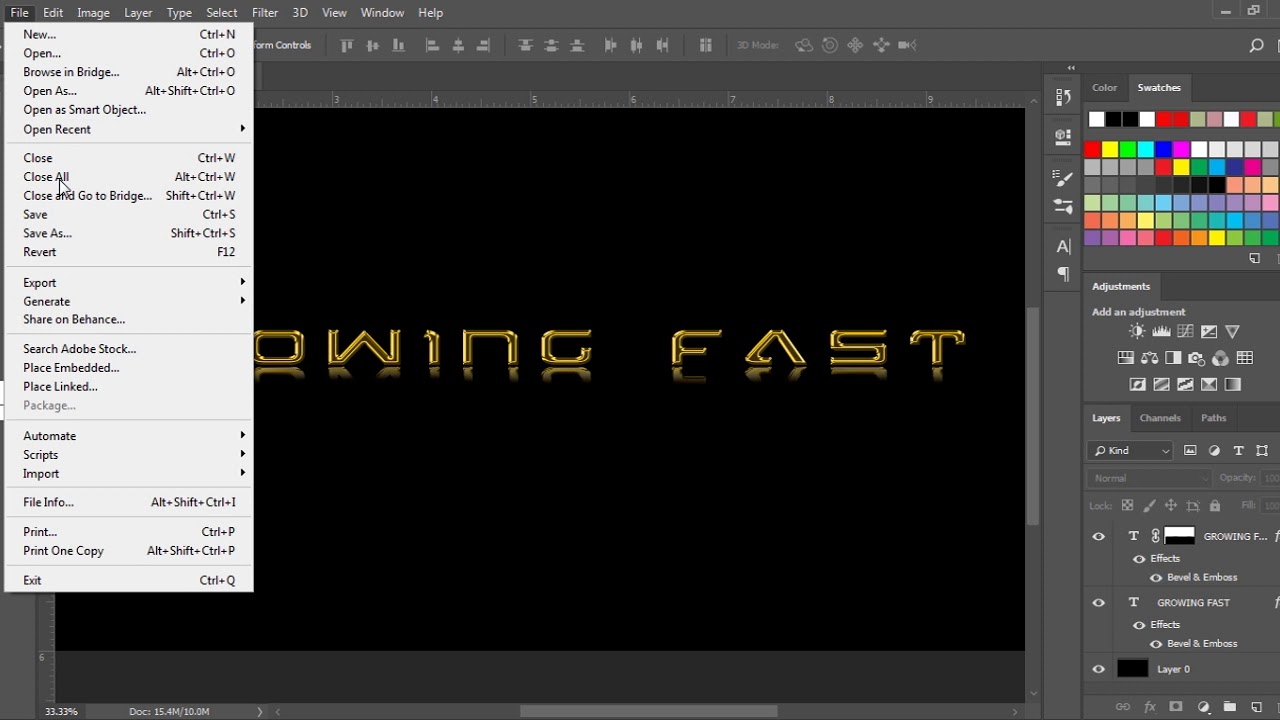
Task: Switch to the Channels tab
Action: [x=1160, y=418]
